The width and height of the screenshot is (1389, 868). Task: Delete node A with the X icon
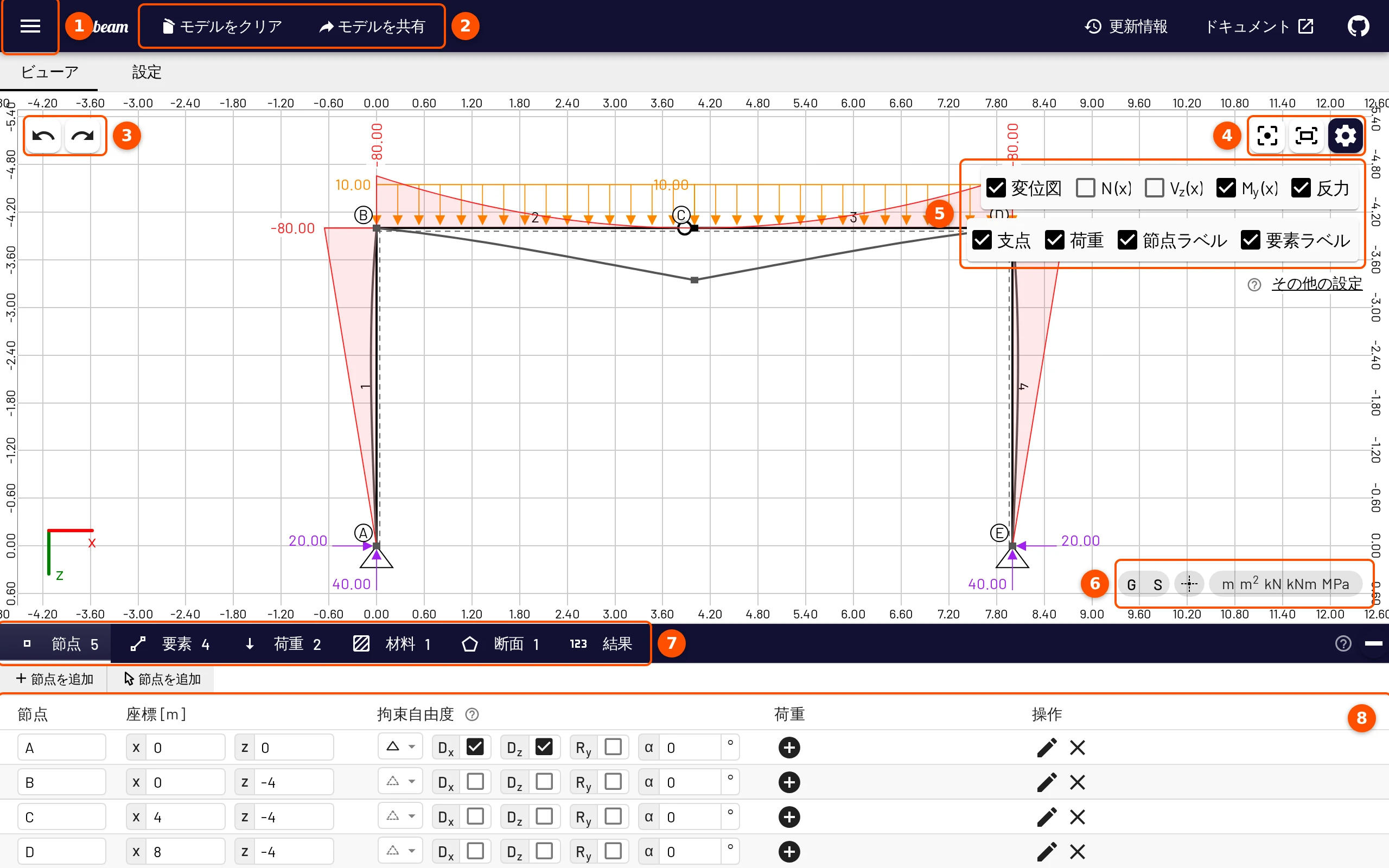pyautogui.click(x=1078, y=748)
